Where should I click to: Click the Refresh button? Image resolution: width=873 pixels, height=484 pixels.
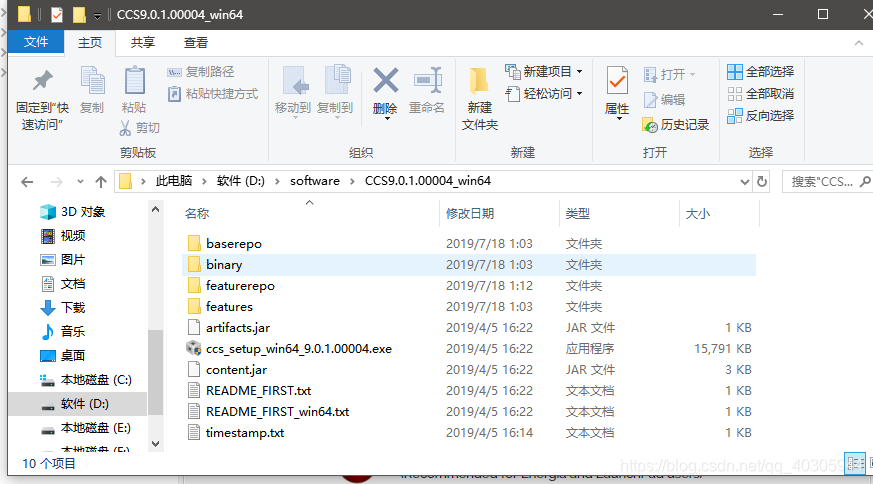point(762,182)
